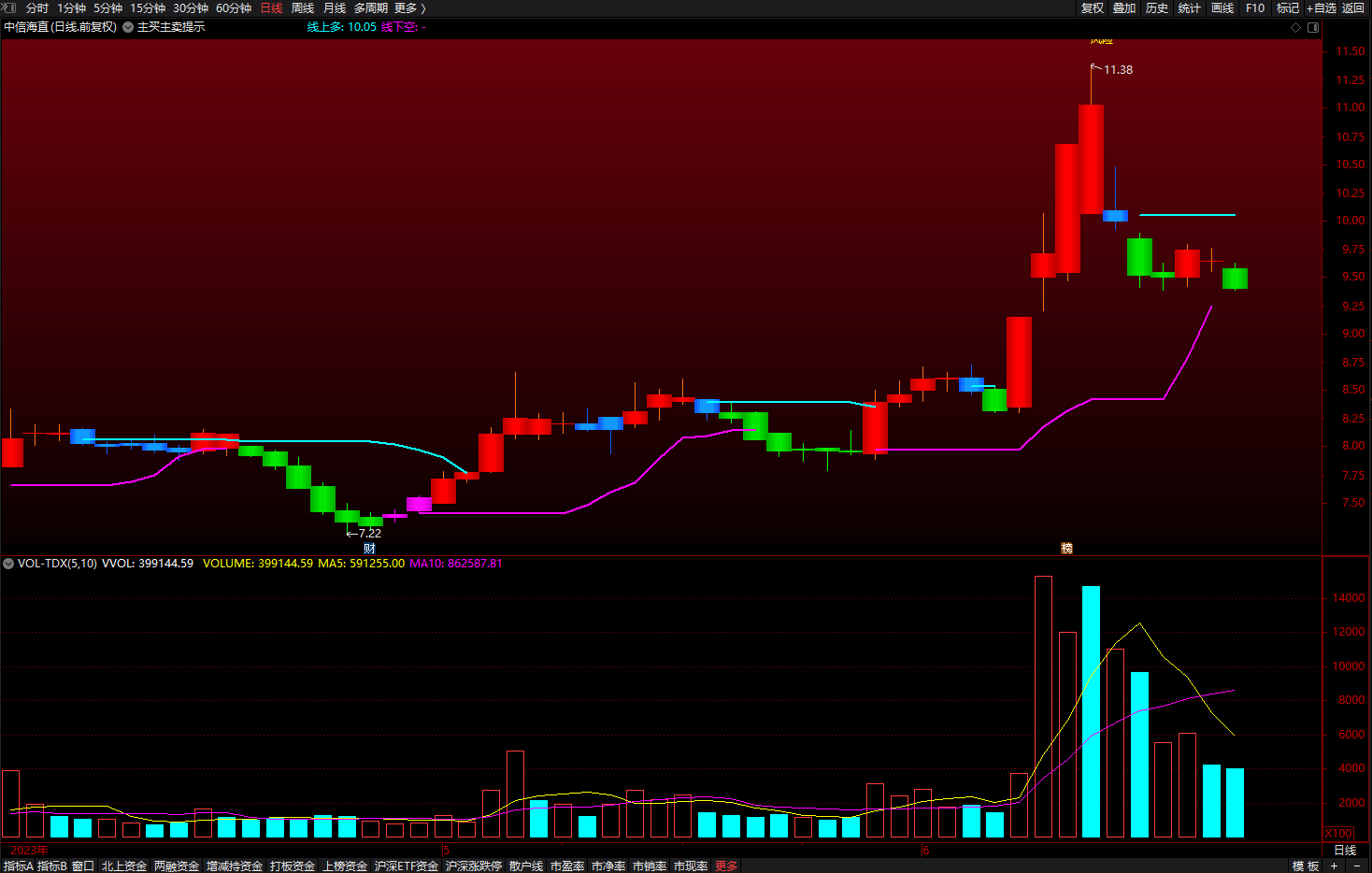Image resolution: width=1372 pixels, height=873 pixels.
Task: Select the 市净率 indicator tab
Action: [608, 866]
